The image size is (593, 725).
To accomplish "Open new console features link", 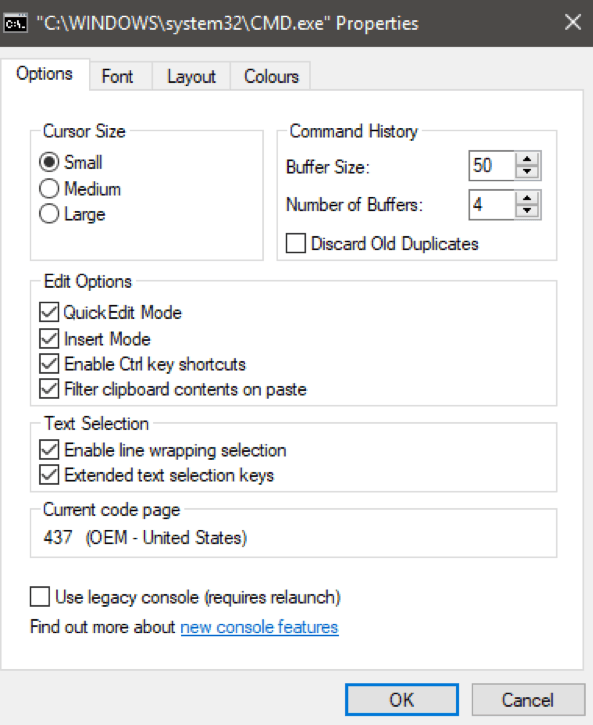I will click(259, 627).
